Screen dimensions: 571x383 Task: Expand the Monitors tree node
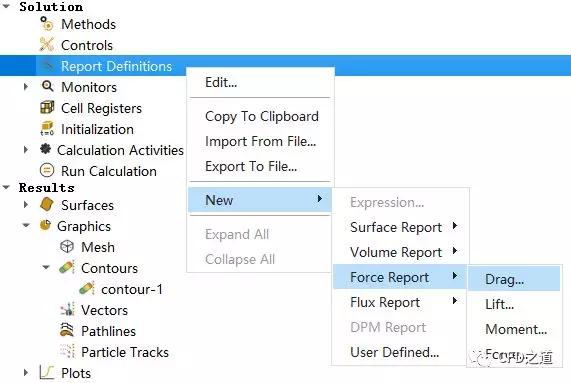click(x=25, y=87)
